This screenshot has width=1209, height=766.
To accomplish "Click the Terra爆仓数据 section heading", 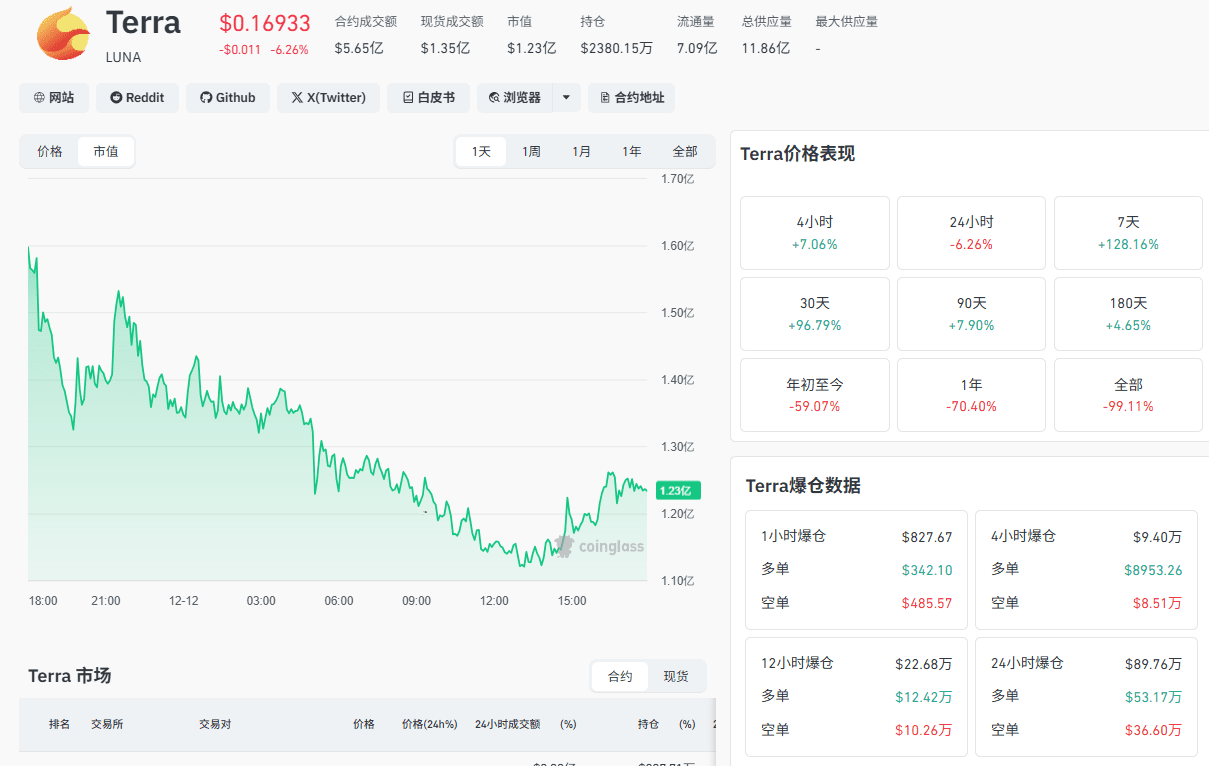I will coord(803,486).
